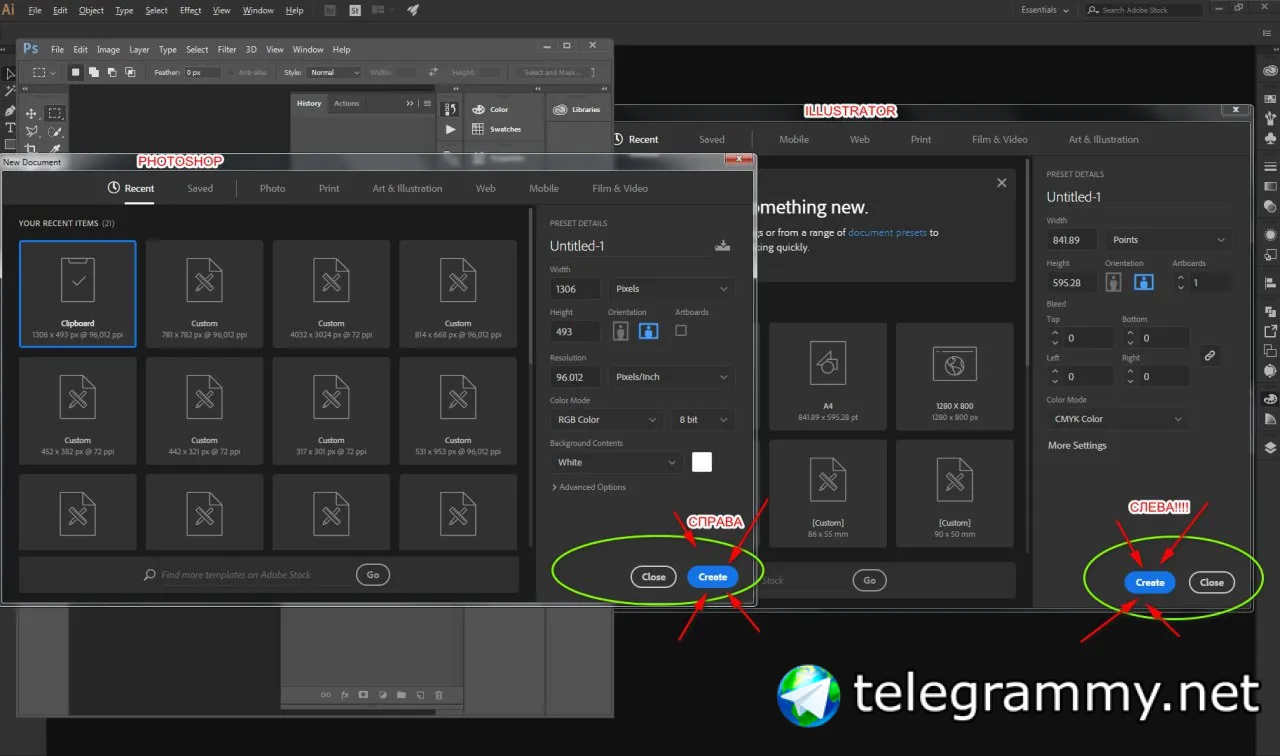Click the Resolution field showing 96.012
Image resolution: width=1280 pixels, height=756 pixels.
tap(575, 377)
